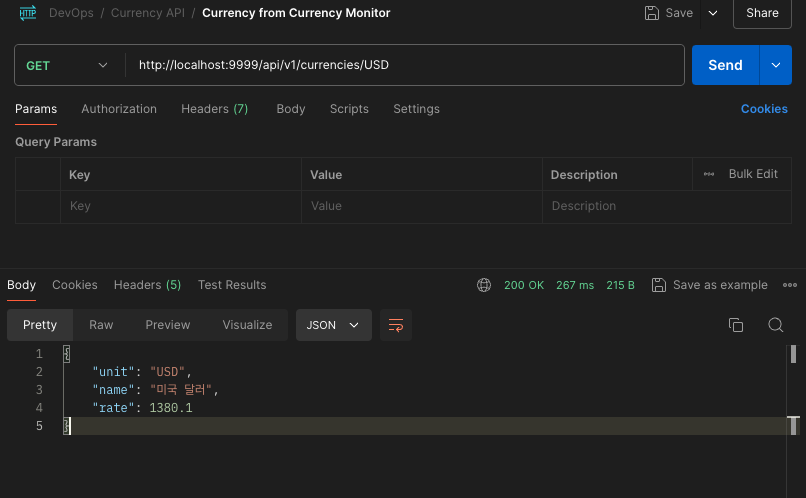Click the 200 OK status
The image size is (806, 498).
click(x=524, y=285)
